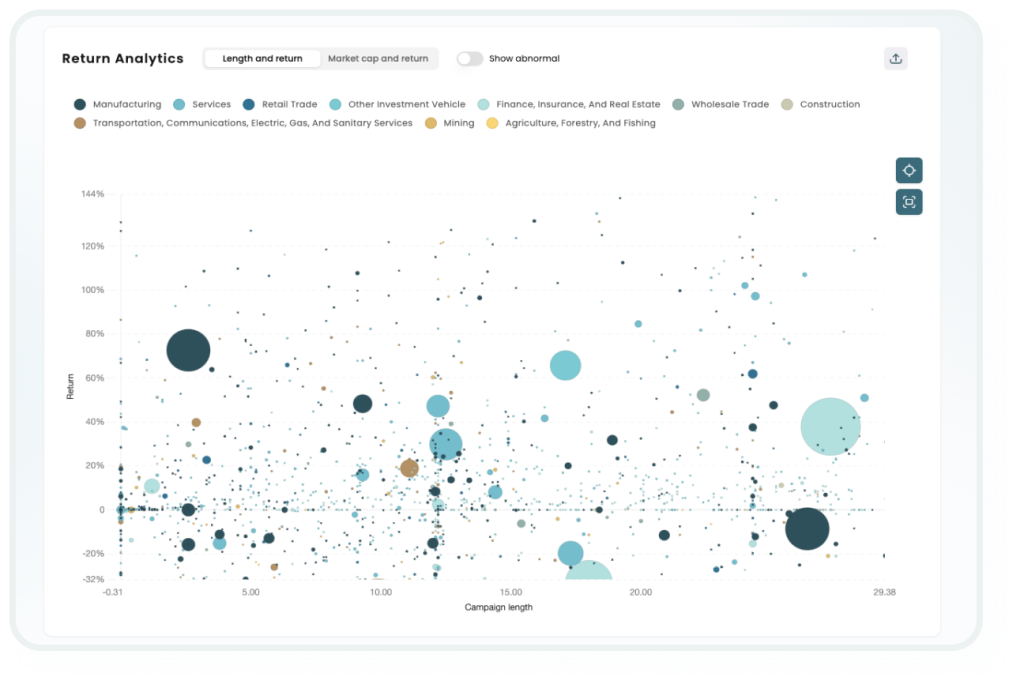Screen dimensions: 1024x692
Task: Click the Mining legend color dot
Action: pyautogui.click(x=431, y=123)
